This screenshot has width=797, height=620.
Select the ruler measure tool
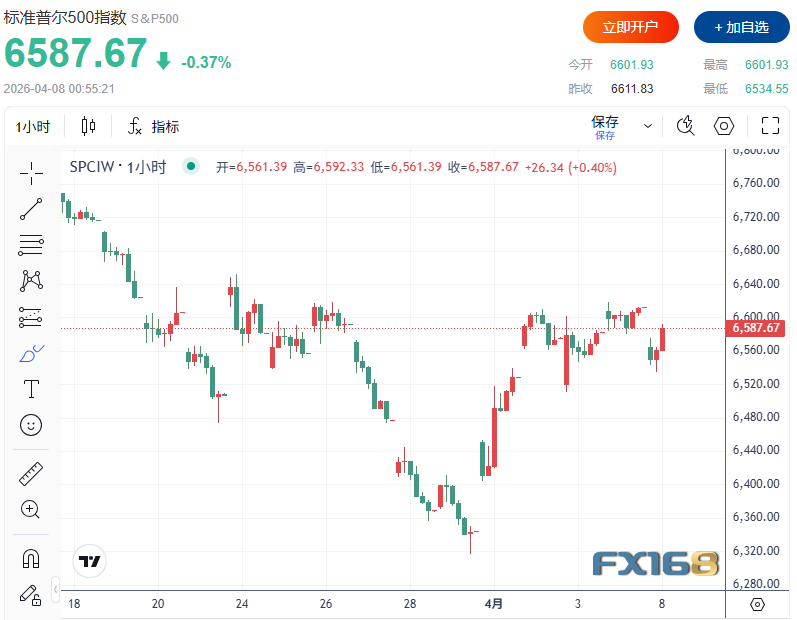(31, 474)
